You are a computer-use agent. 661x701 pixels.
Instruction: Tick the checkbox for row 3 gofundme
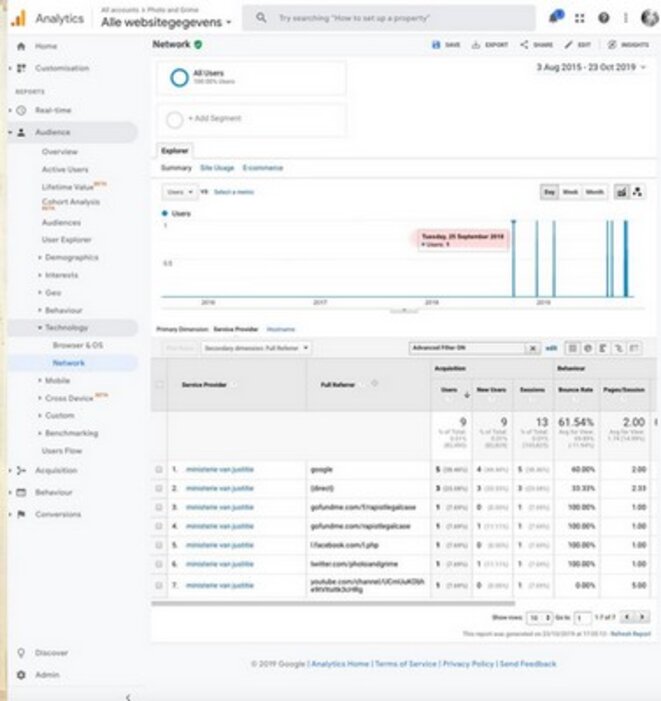pyautogui.click(x=159, y=507)
